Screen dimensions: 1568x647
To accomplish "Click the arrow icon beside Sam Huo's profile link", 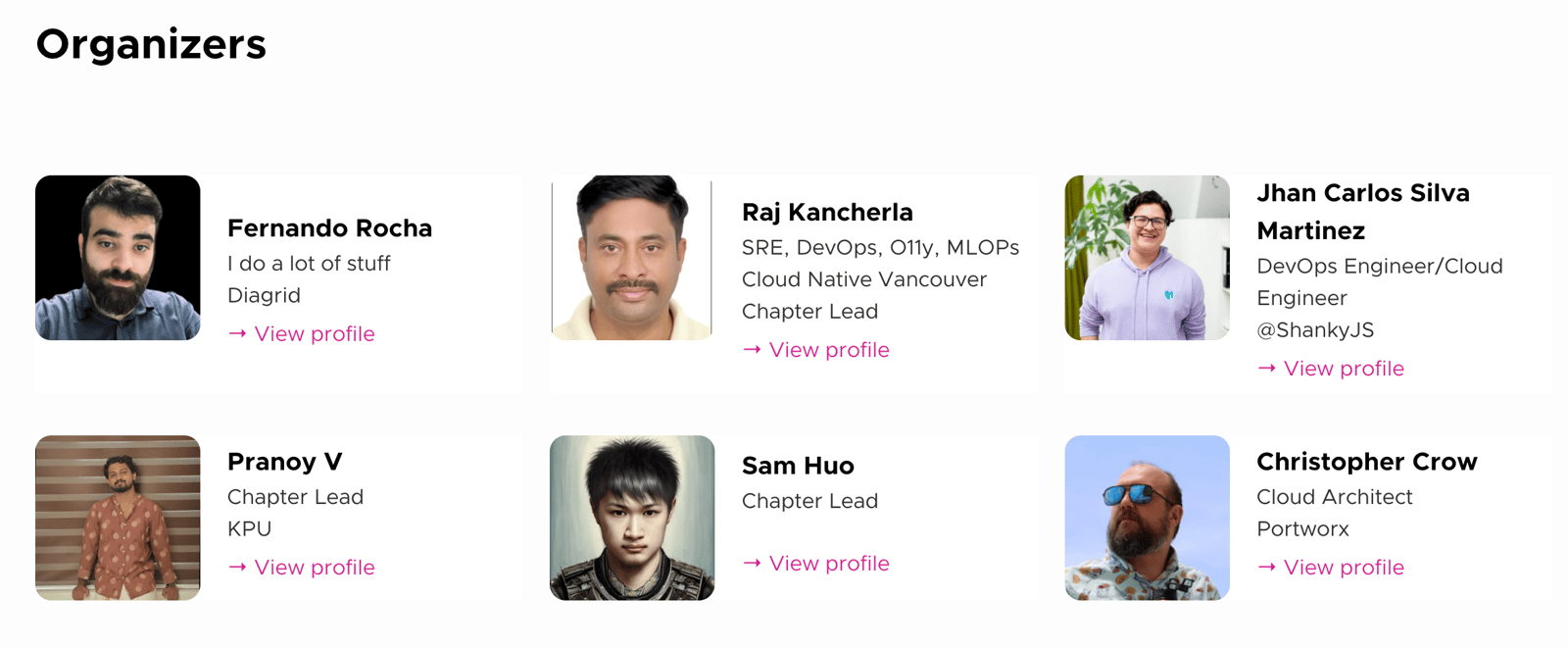I will tap(752, 564).
